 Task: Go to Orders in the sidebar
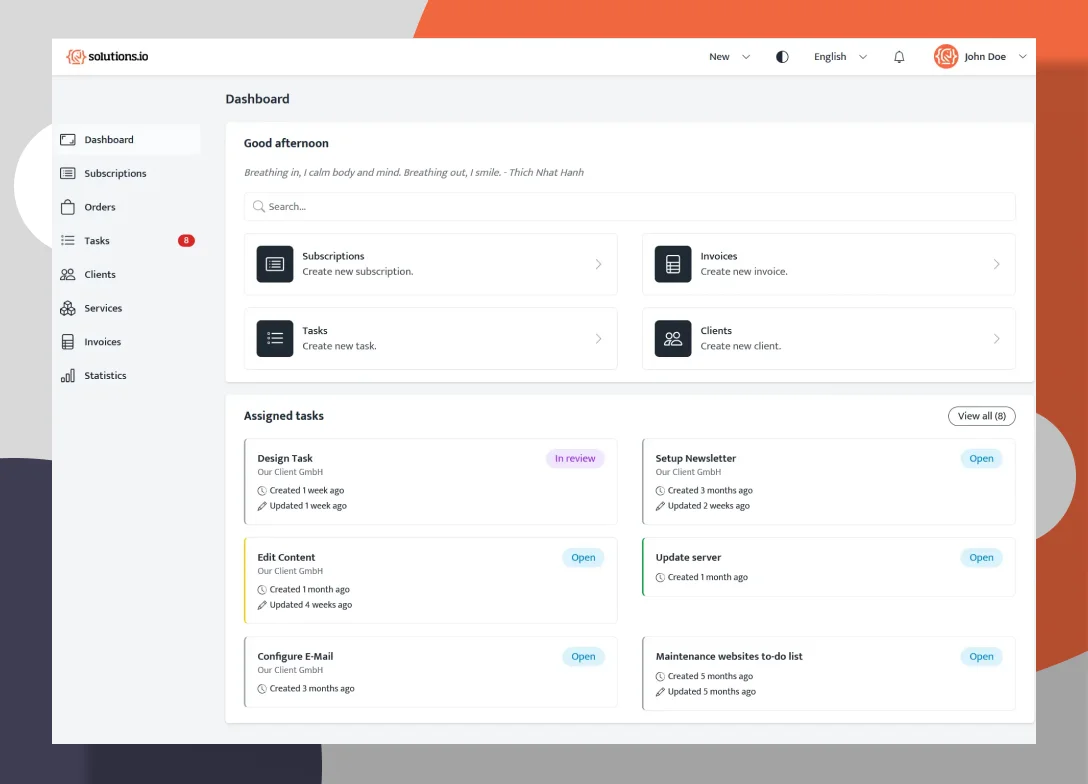click(x=100, y=207)
